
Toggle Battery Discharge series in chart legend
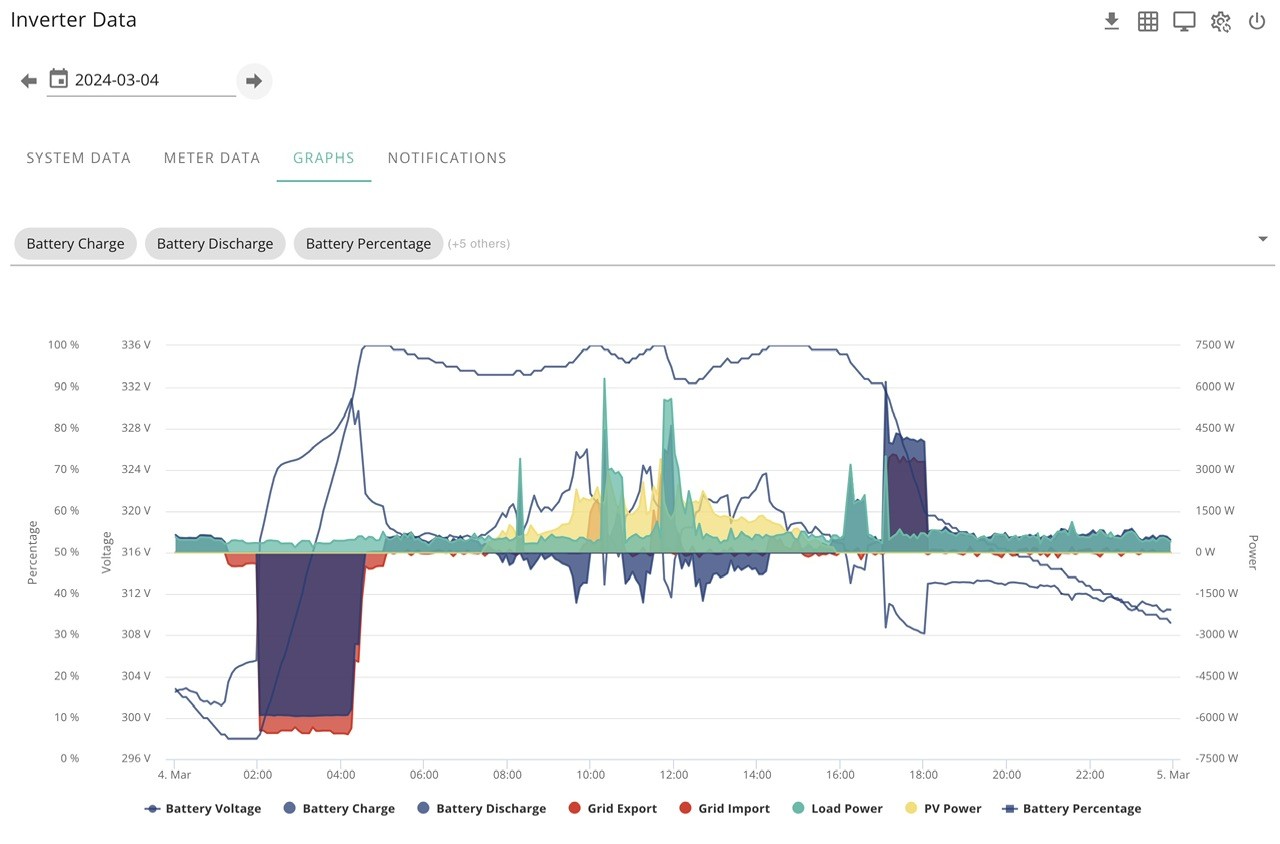tap(481, 808)
